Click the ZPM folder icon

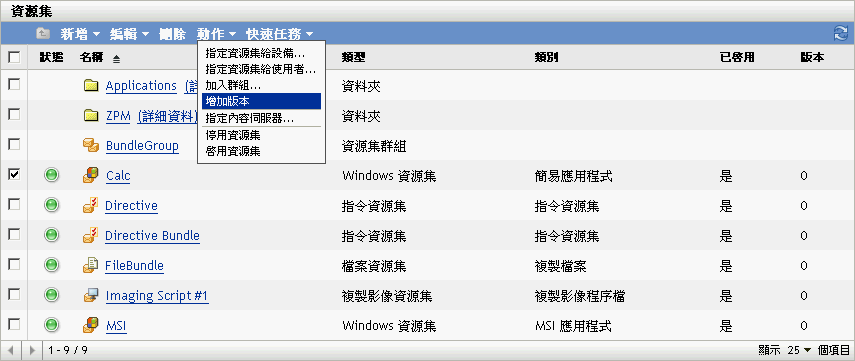(91, 116)
